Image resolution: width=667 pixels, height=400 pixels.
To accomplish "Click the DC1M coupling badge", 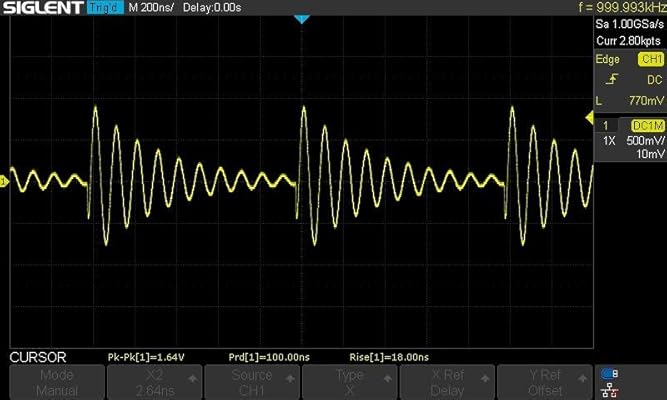I will (x=648, y=126).
